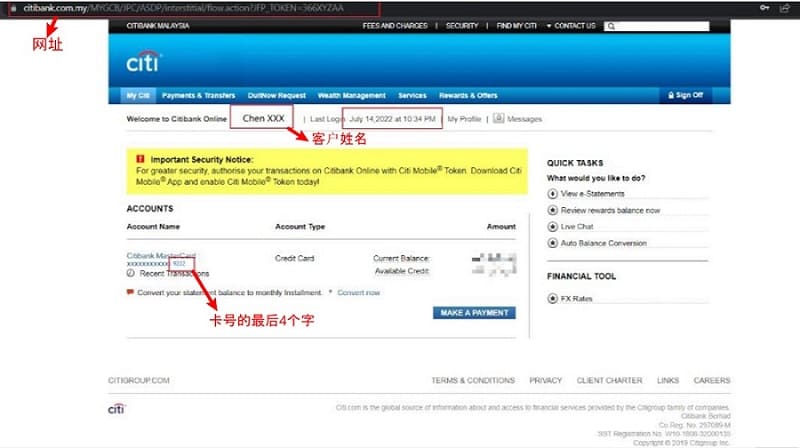Open View e-Statements quick task
The height and width of the screenshot is (448, 800).
[x=592, y=194]
